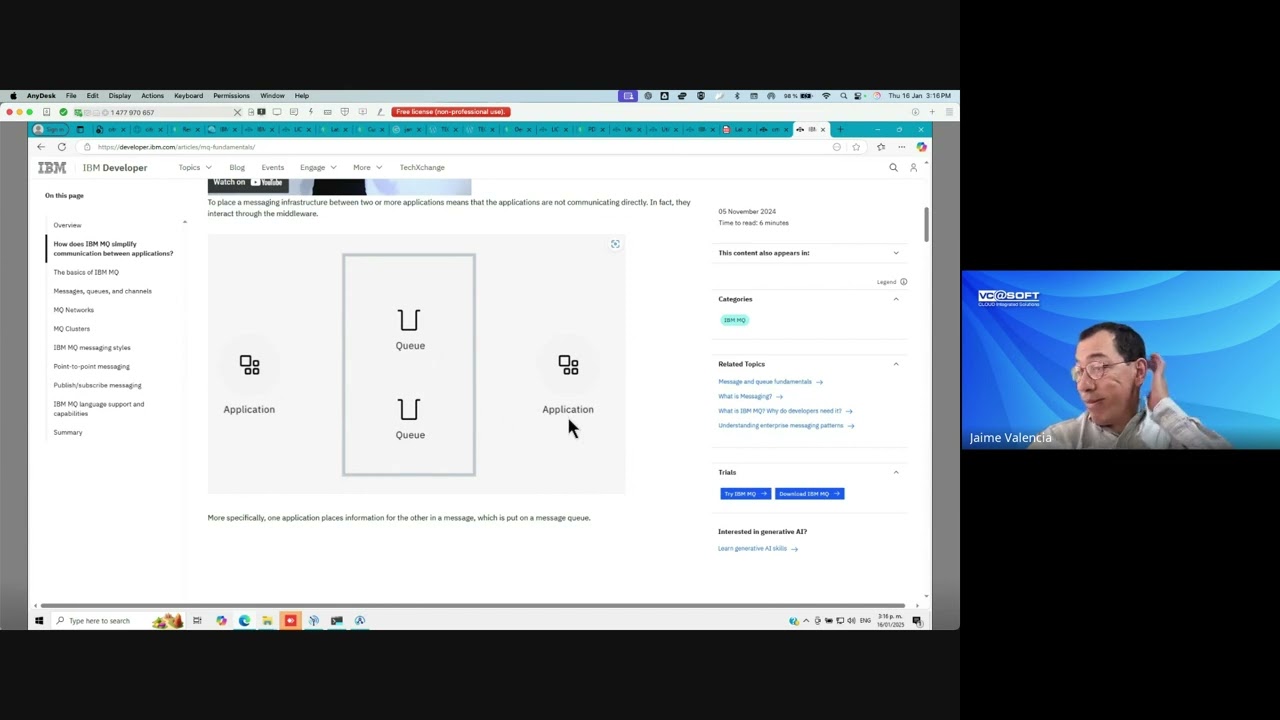Click the right Application icon in the diagram
This screenshot has width=1280, height=720.
(568, 365)
